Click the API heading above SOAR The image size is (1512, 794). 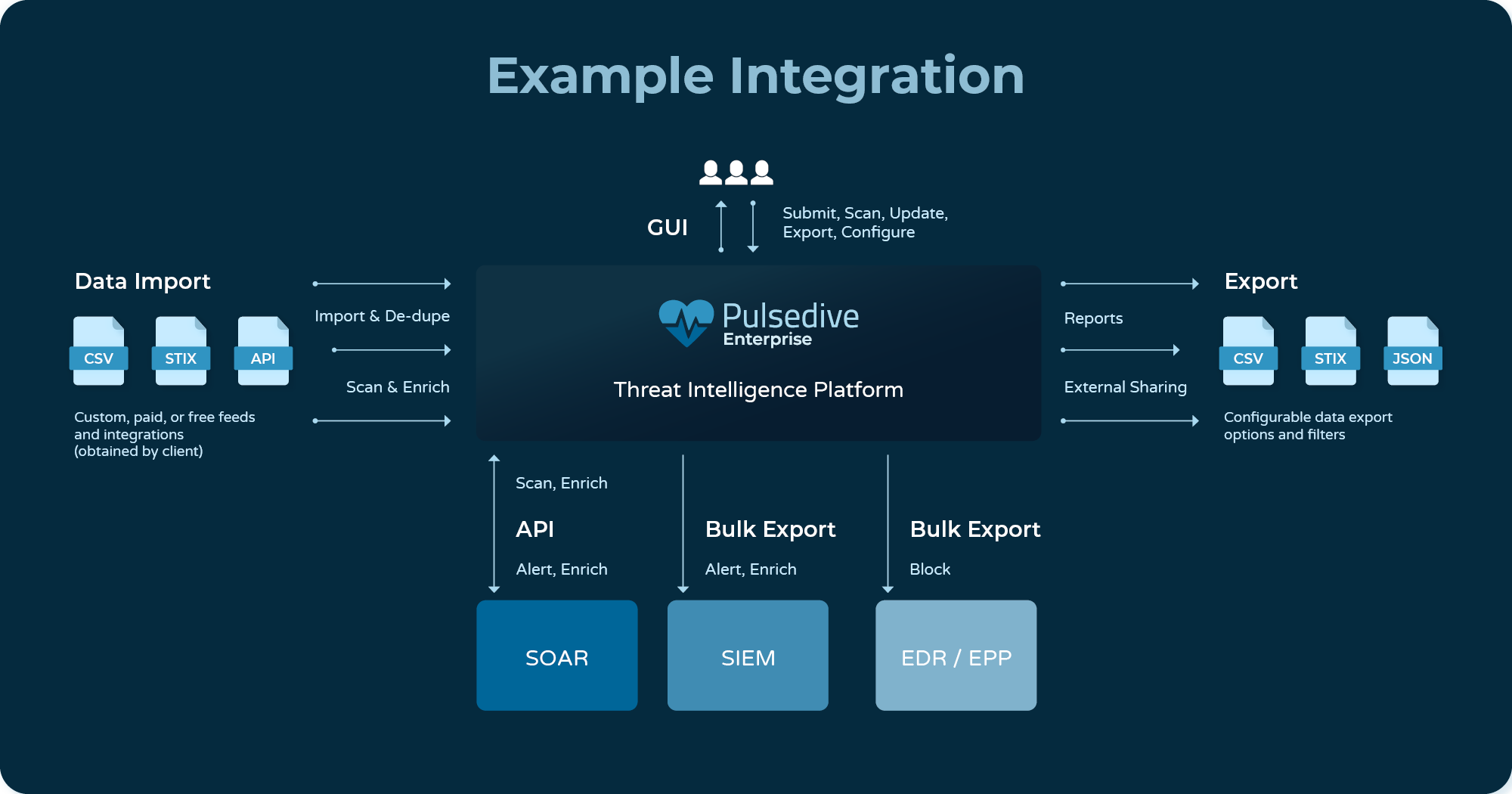534,529
